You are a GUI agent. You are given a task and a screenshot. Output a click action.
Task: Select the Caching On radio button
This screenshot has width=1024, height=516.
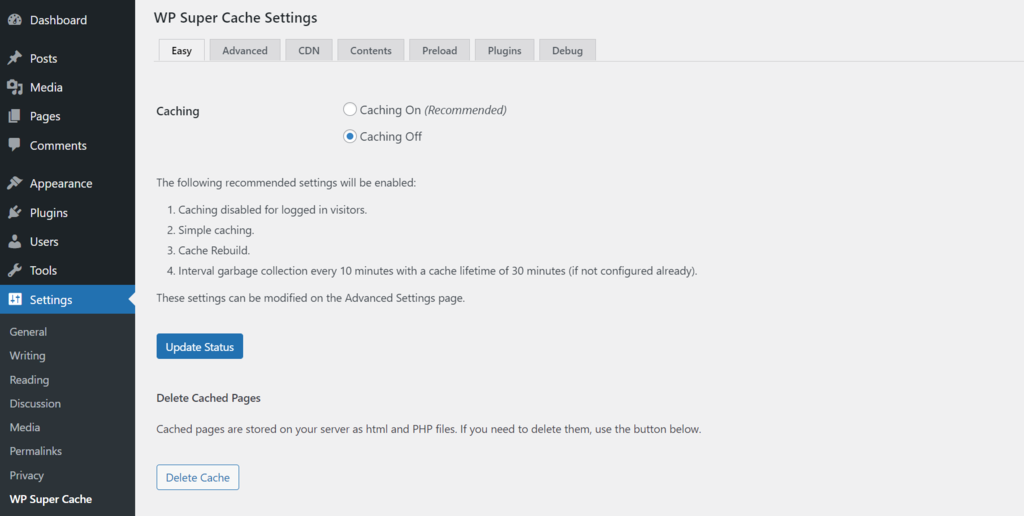pyautogui.click(x=350, y=110)
